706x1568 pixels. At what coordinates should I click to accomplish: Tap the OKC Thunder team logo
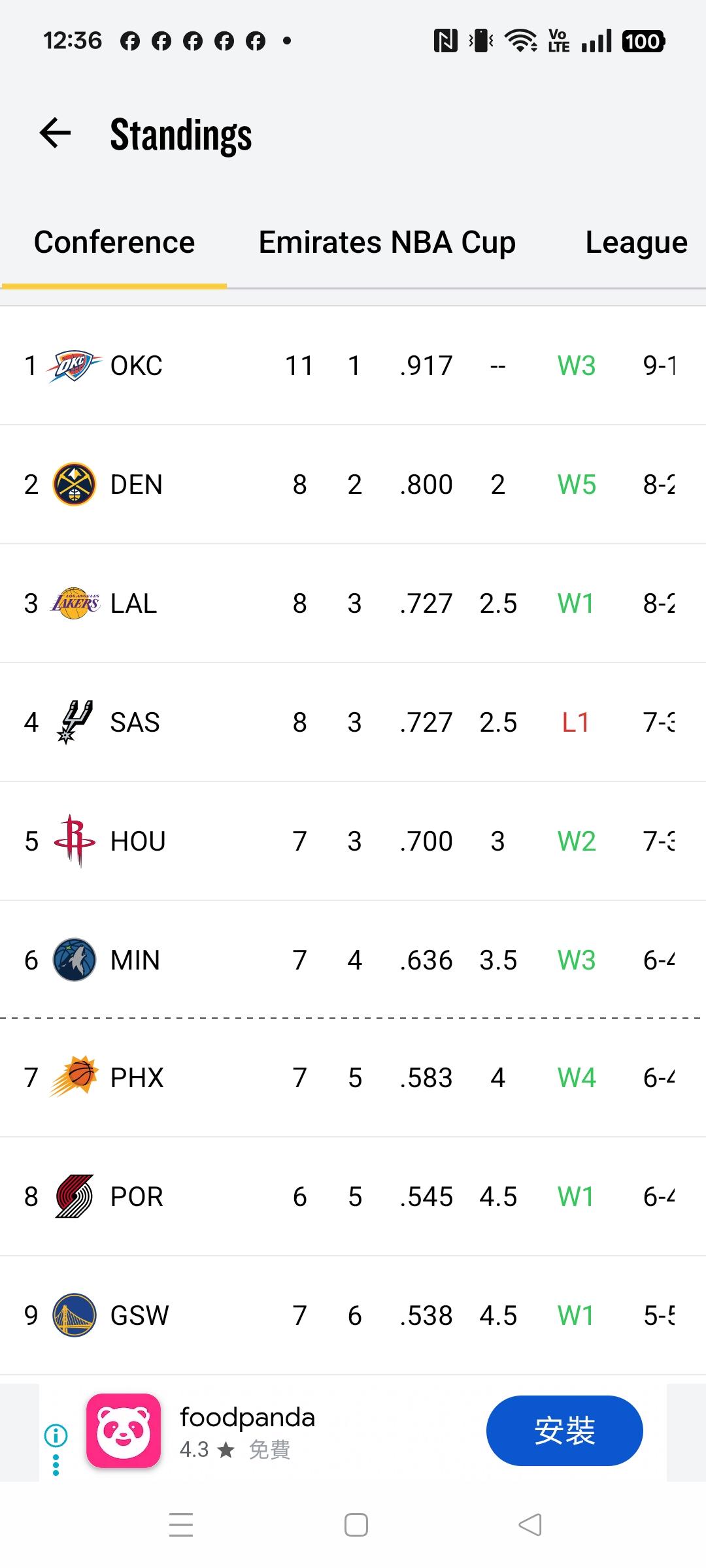click(x=74, y=366)
